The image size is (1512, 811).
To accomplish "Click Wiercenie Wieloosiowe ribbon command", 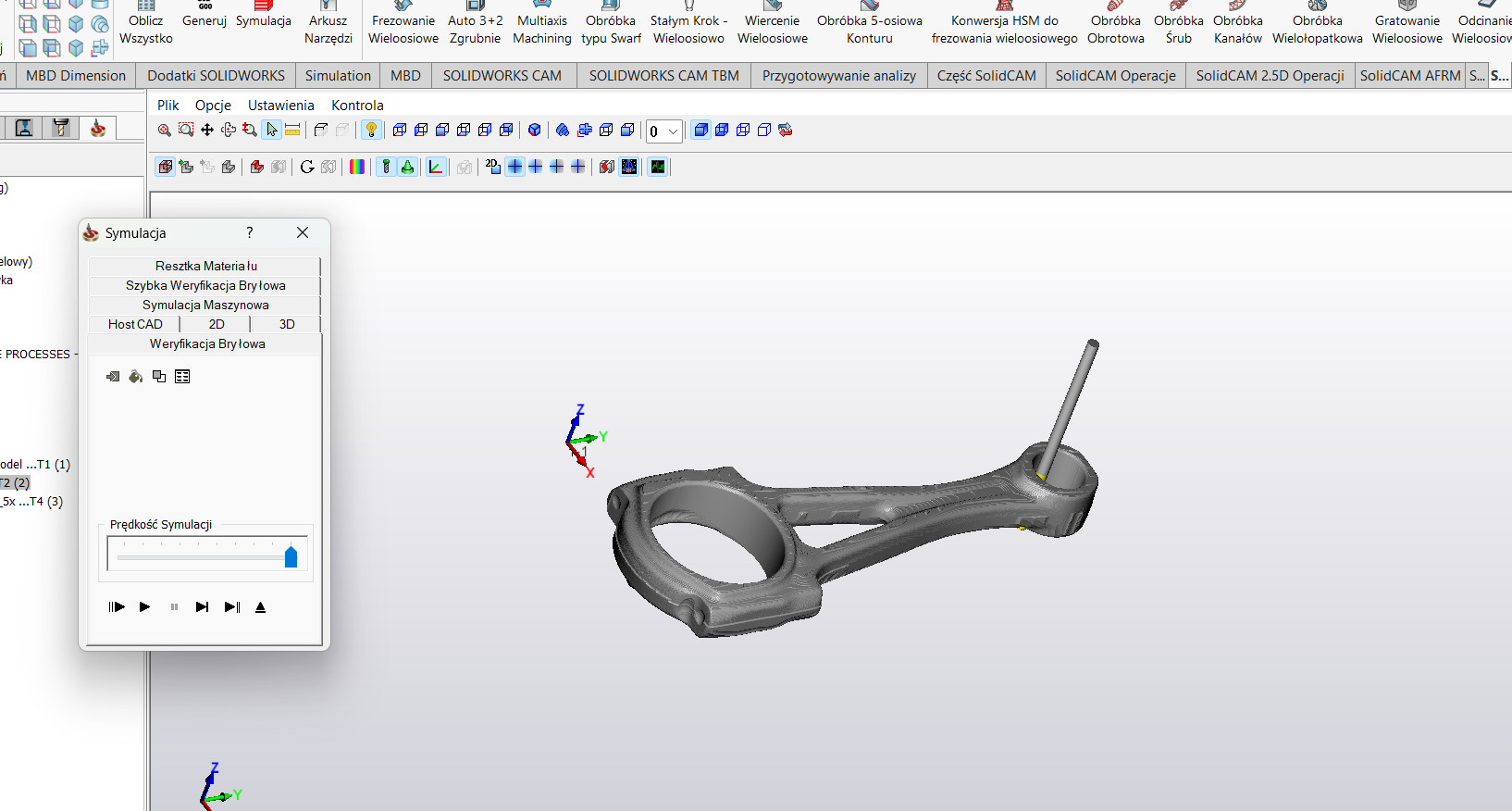I will click(773, 29).
